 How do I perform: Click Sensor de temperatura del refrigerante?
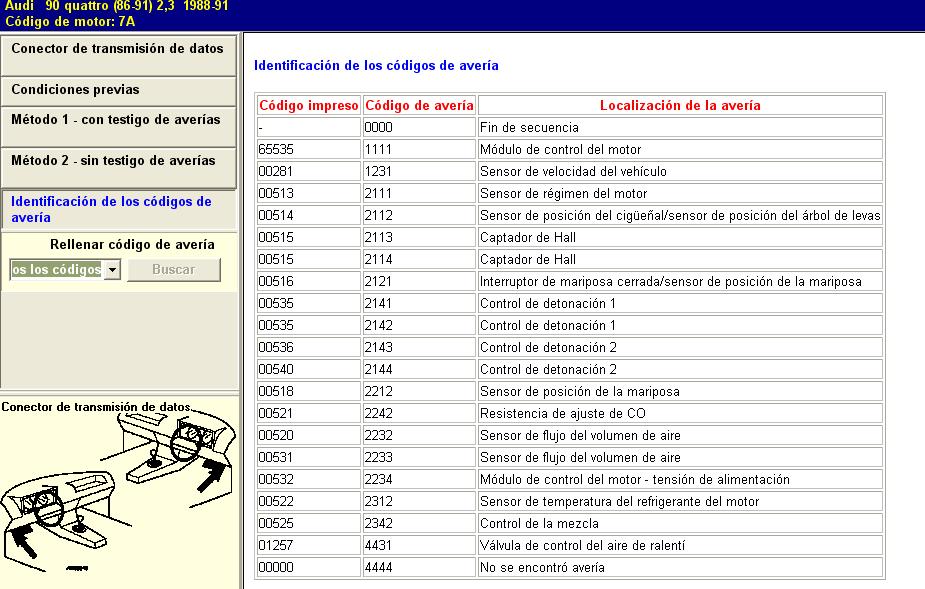(x=619, y=502)
